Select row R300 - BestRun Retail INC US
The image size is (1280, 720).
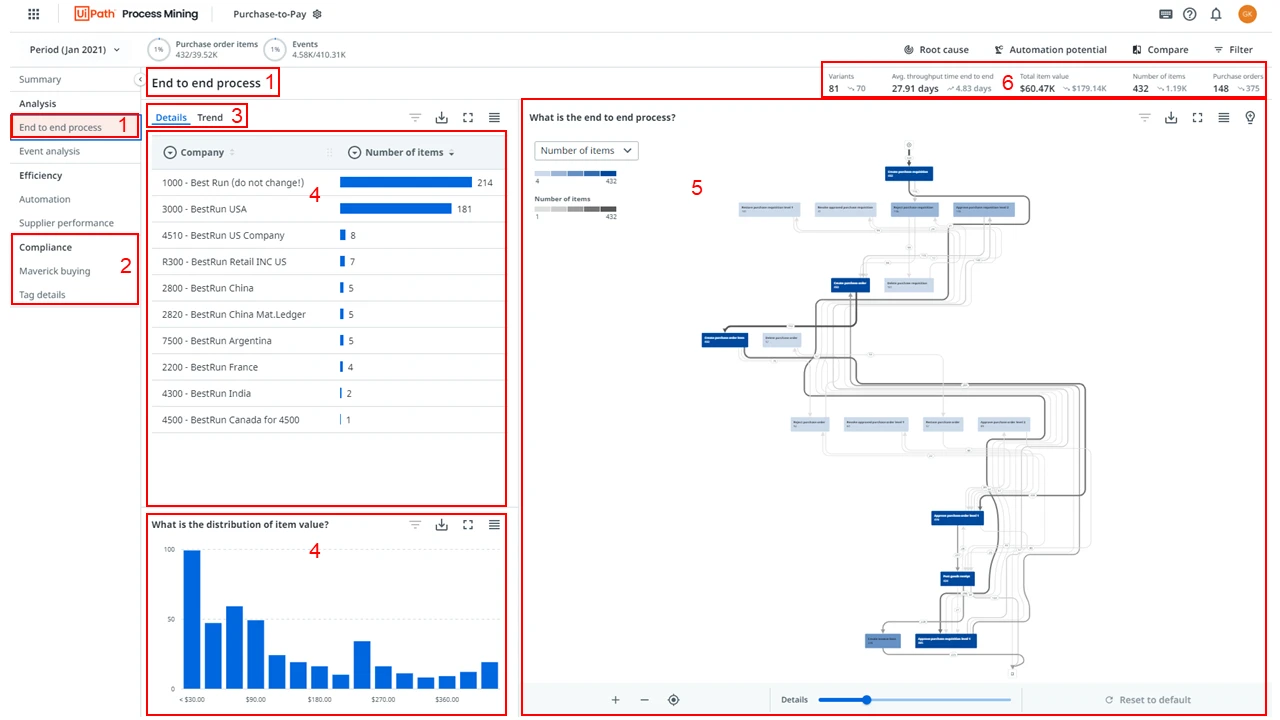327,262
